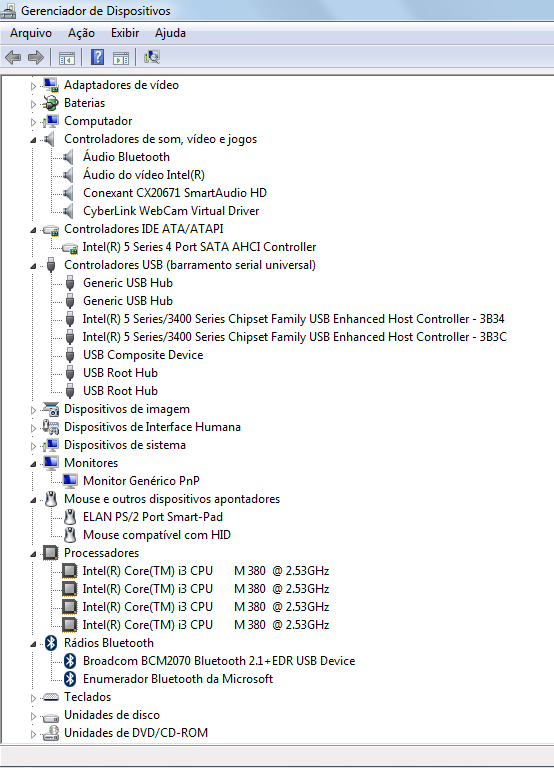Open the Ação menu

tap(81, 33)
